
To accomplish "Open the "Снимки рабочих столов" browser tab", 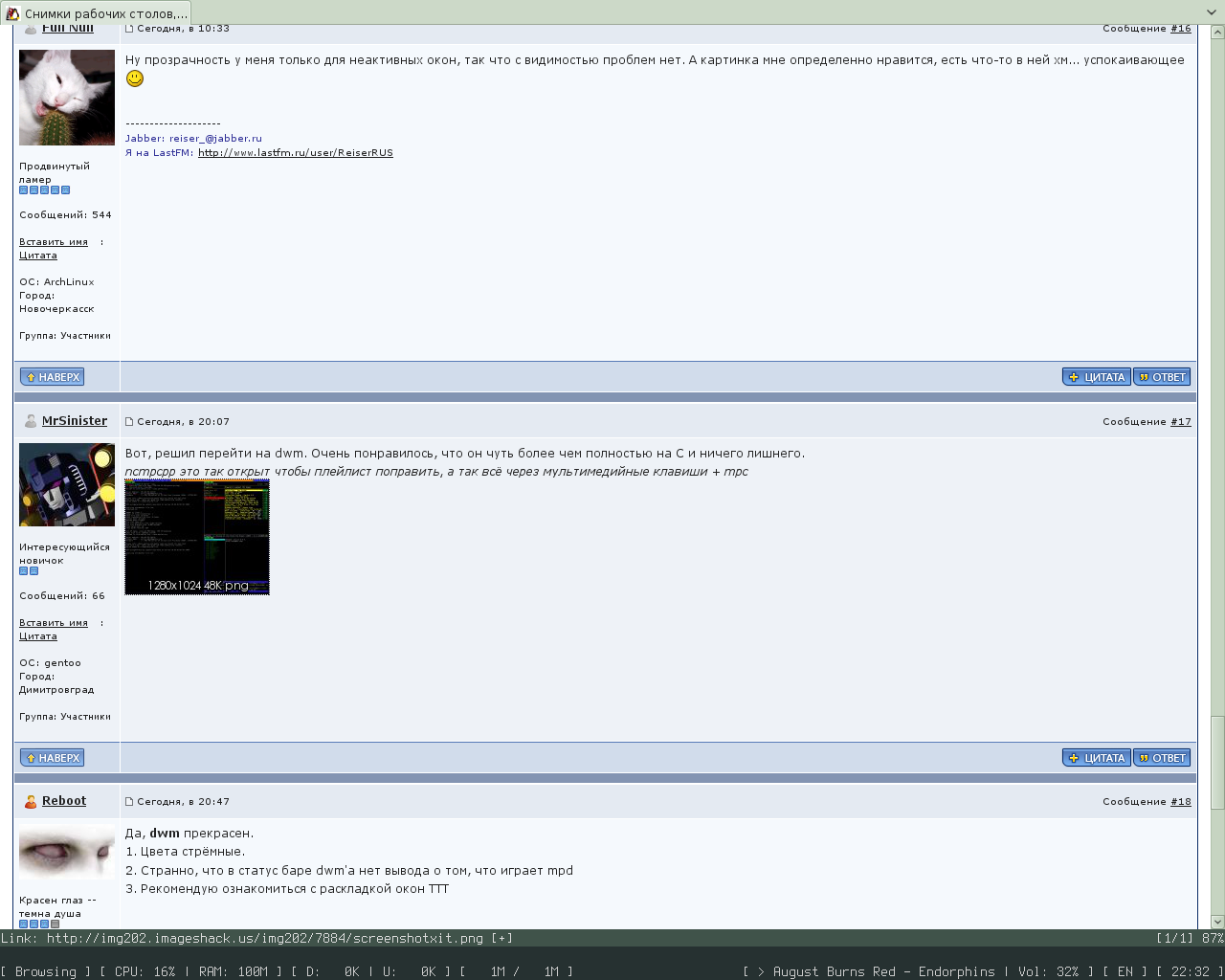I will (x=96, y=13).
